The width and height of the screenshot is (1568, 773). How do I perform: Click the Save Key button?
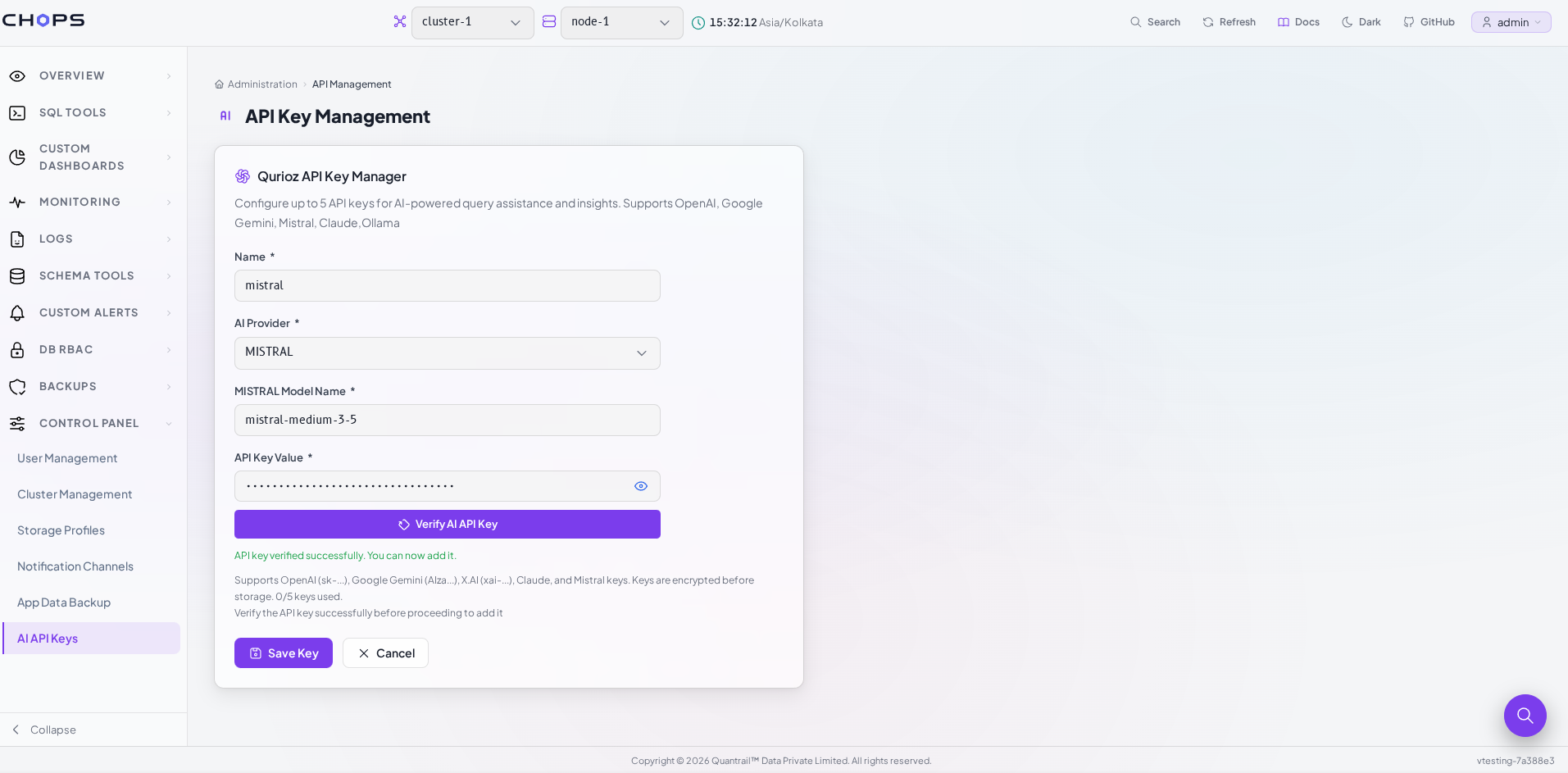pos(284,653)
